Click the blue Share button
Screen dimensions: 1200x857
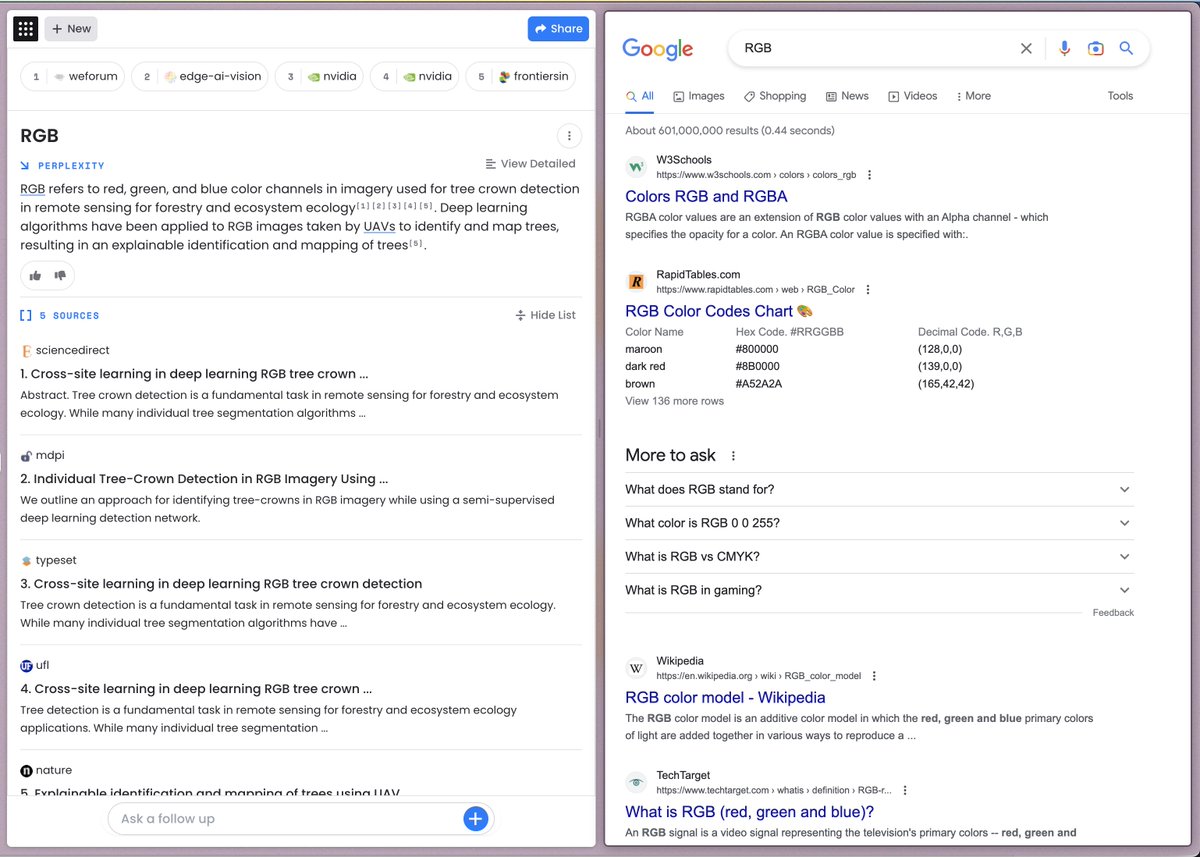pyautogui.click(x=558, y=29)
